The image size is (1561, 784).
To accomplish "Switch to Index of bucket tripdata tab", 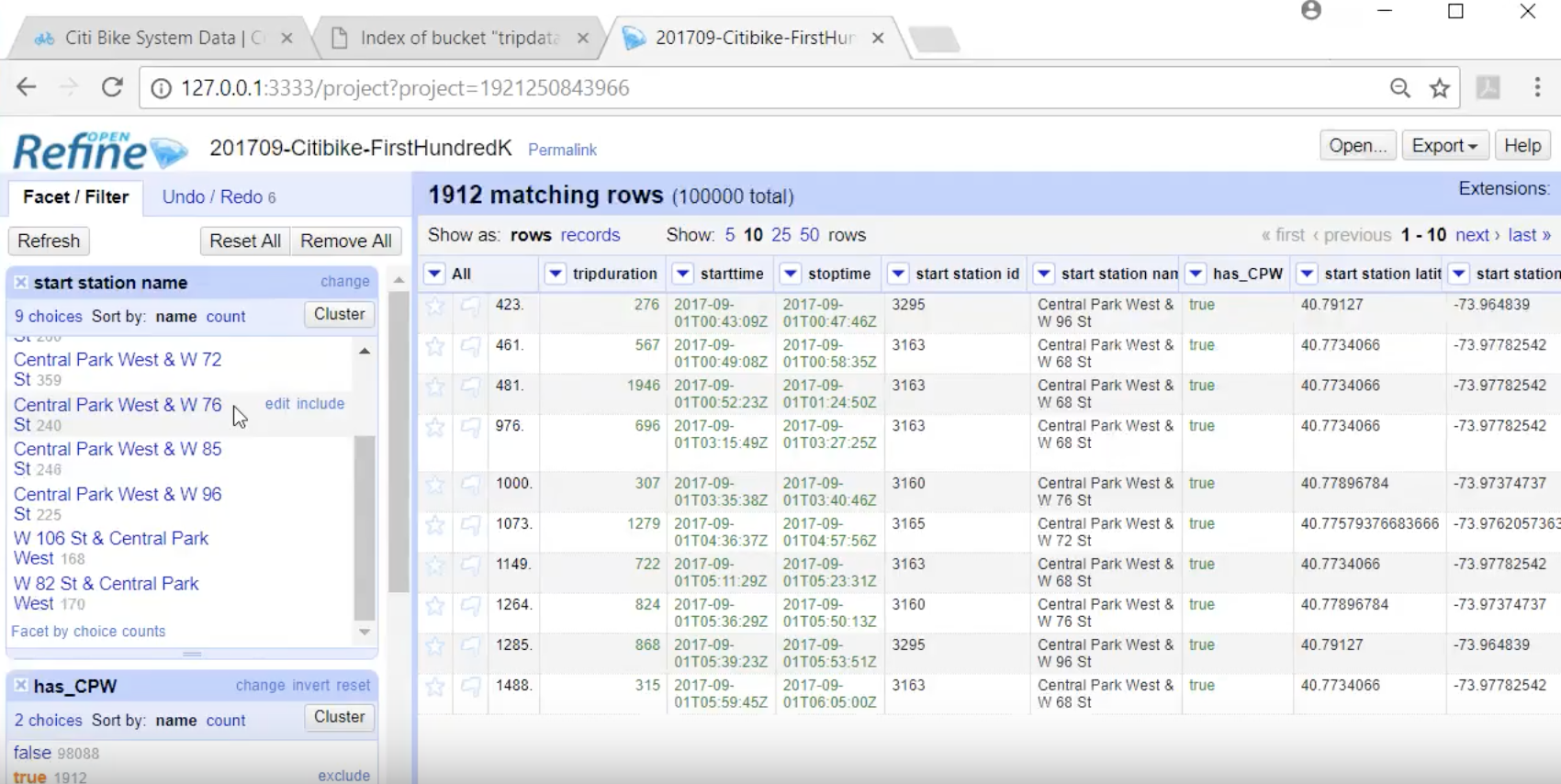I will point(459,38).
